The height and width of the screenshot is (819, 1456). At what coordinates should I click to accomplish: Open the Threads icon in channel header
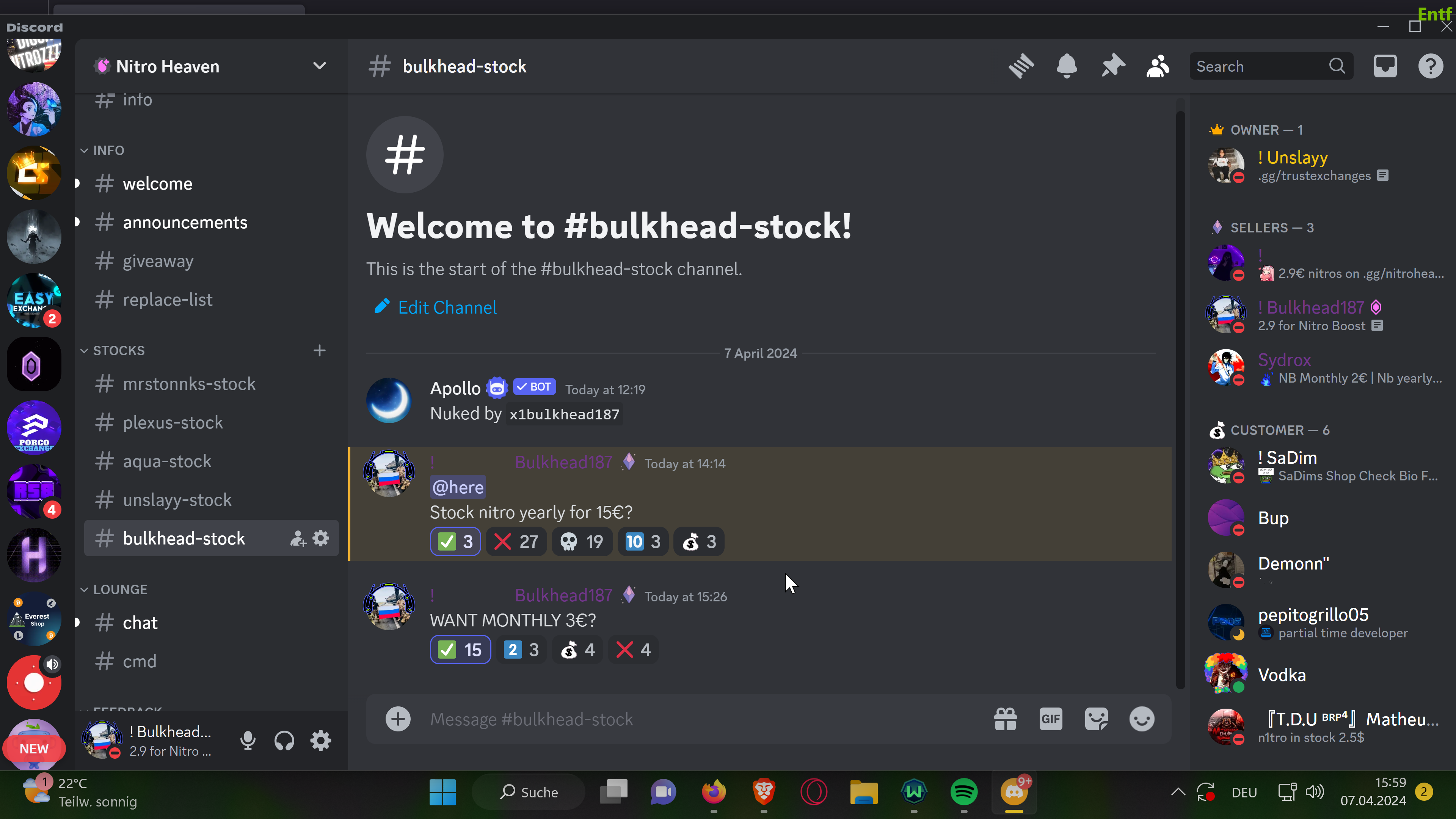tap(1021, 67)
